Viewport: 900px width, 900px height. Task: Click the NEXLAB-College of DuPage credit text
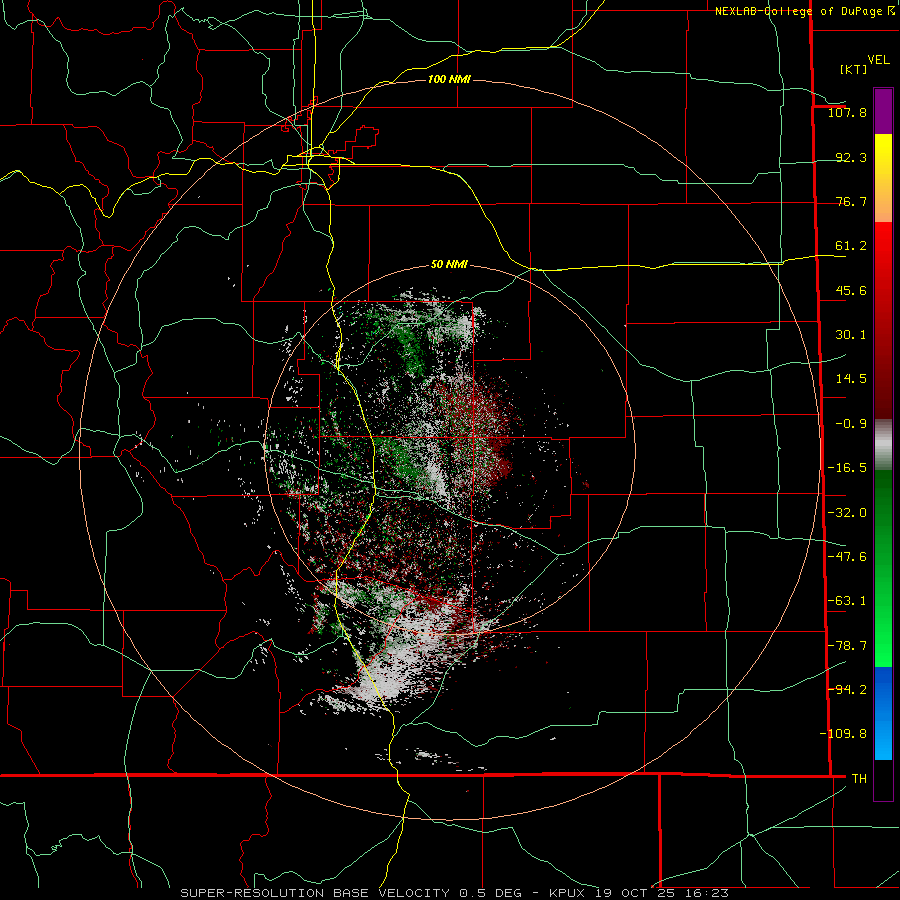(798, 11)
